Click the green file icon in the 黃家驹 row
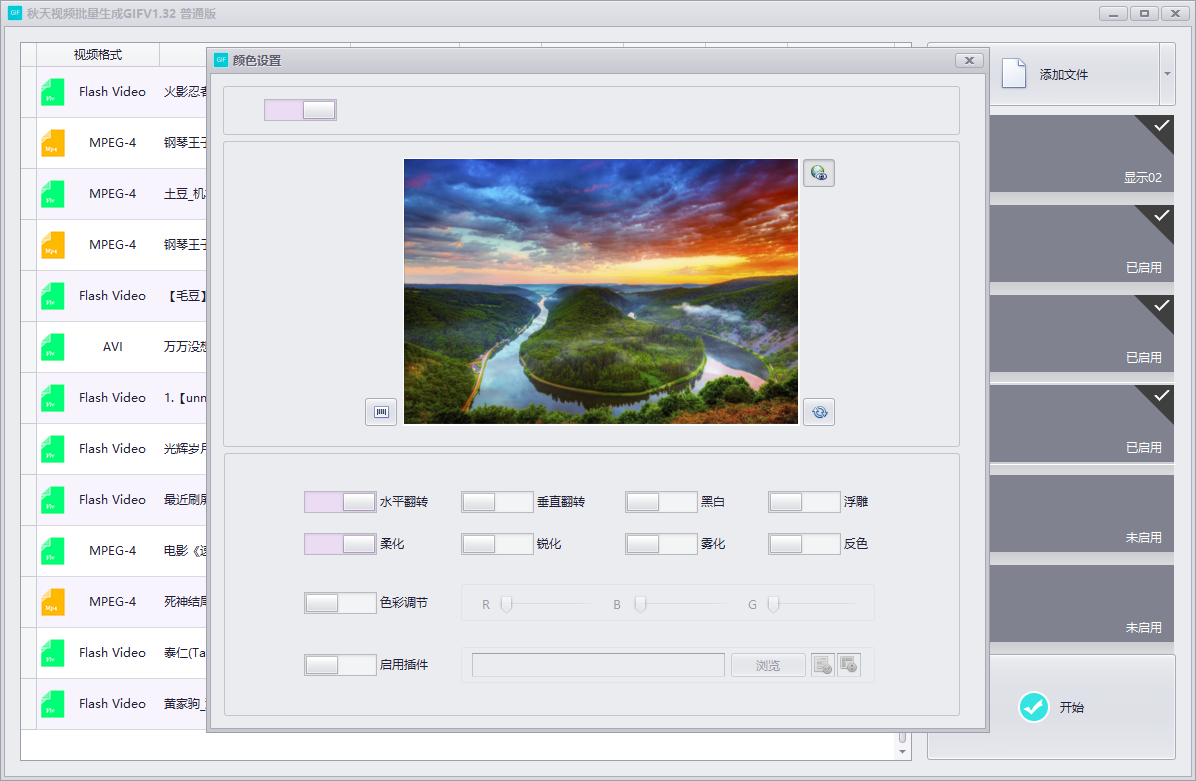 (x=53, y=704)
